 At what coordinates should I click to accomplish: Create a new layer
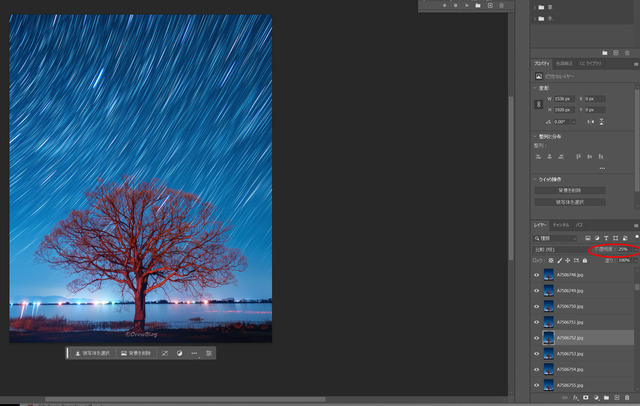[x=617, y=397]
